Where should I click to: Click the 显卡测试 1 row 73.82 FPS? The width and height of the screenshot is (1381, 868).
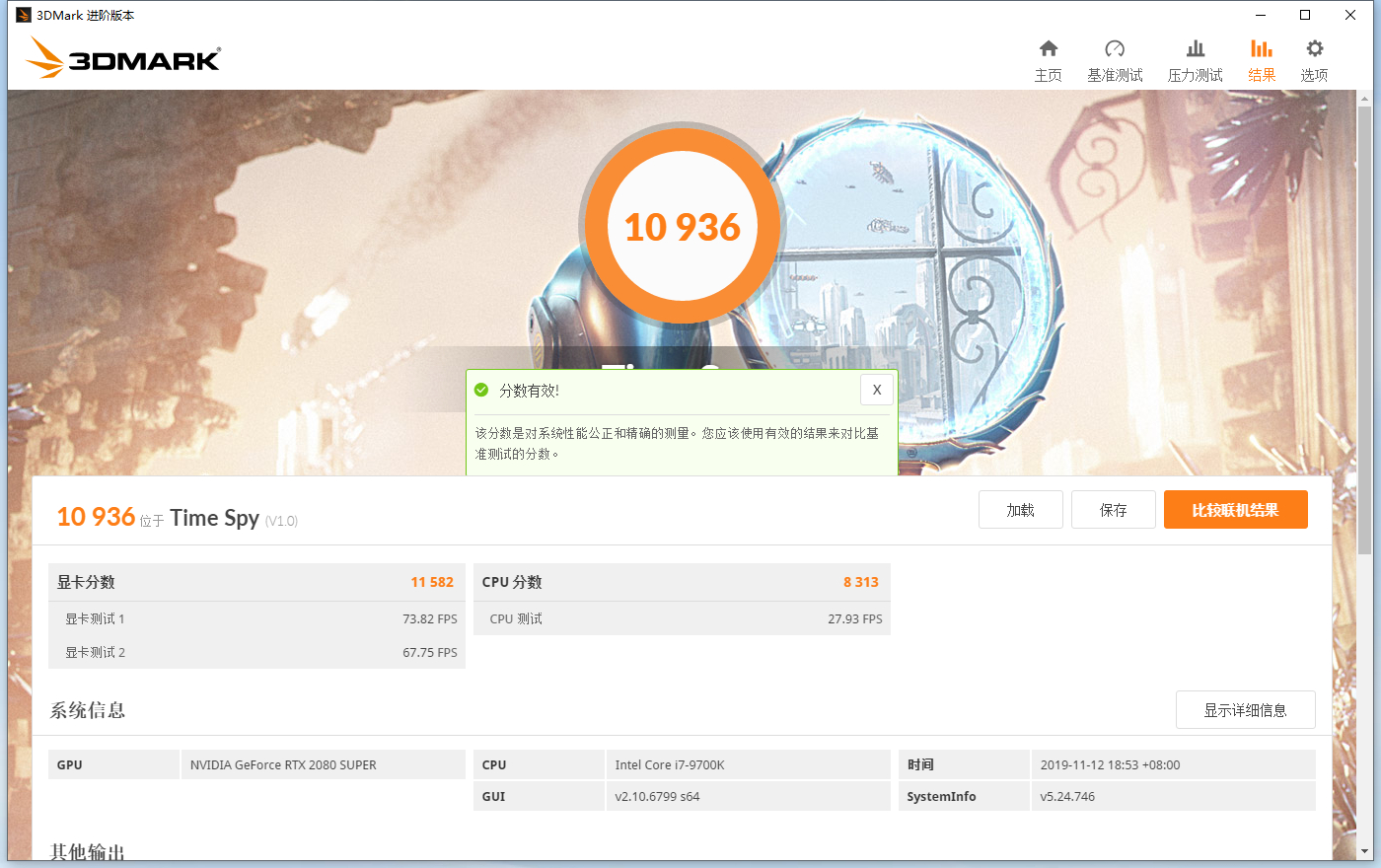pos(256,618)
